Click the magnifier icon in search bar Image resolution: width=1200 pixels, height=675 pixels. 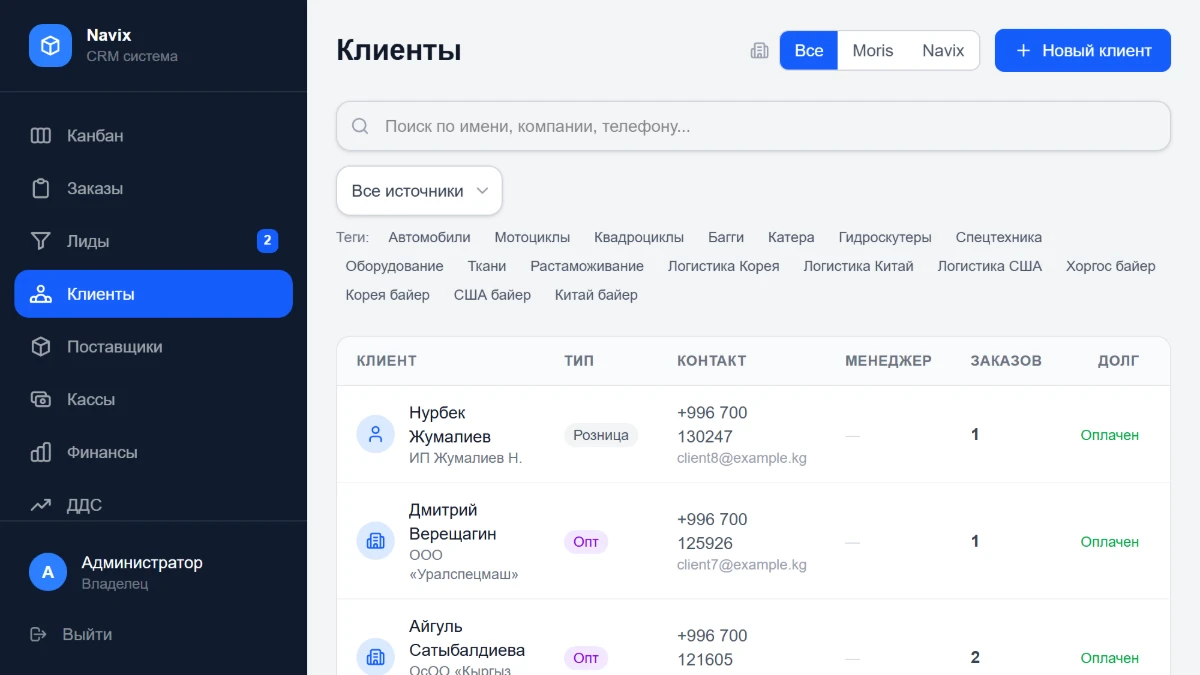pos(360,127)
